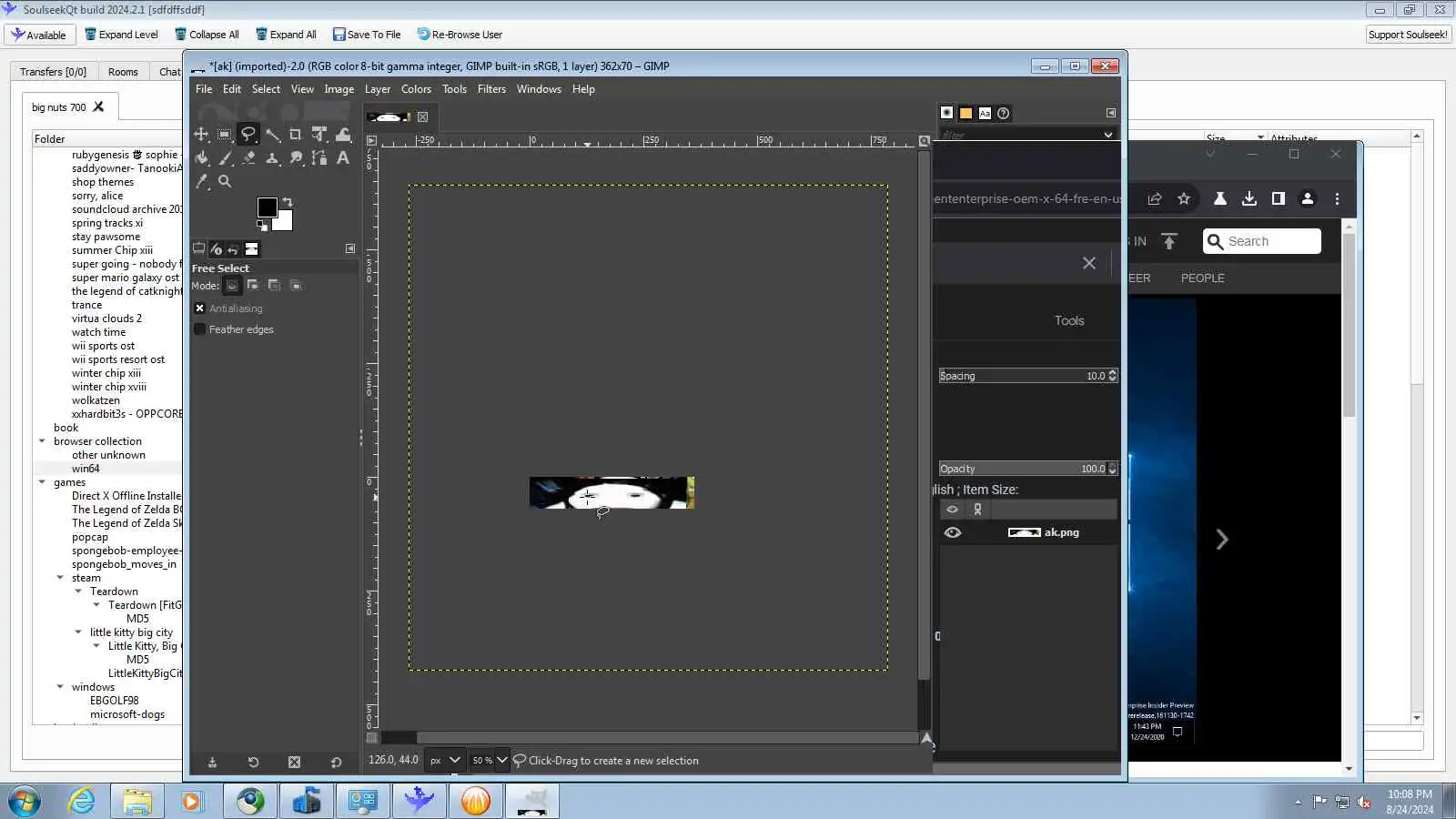Select the Crop tool
The width and height of the screenshot is (1456, 819).
click(x=295, y=135)
